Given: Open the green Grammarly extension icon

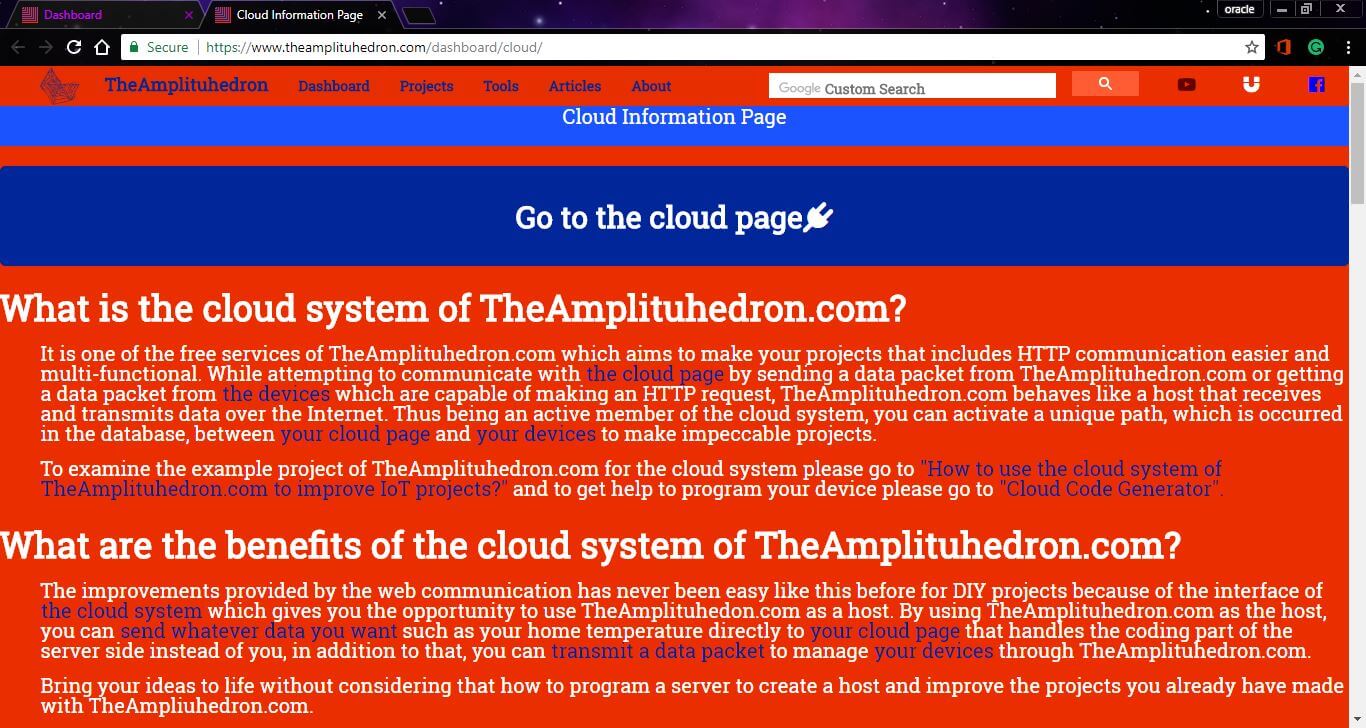Looking at the screenshot, I should point(1316,47).
